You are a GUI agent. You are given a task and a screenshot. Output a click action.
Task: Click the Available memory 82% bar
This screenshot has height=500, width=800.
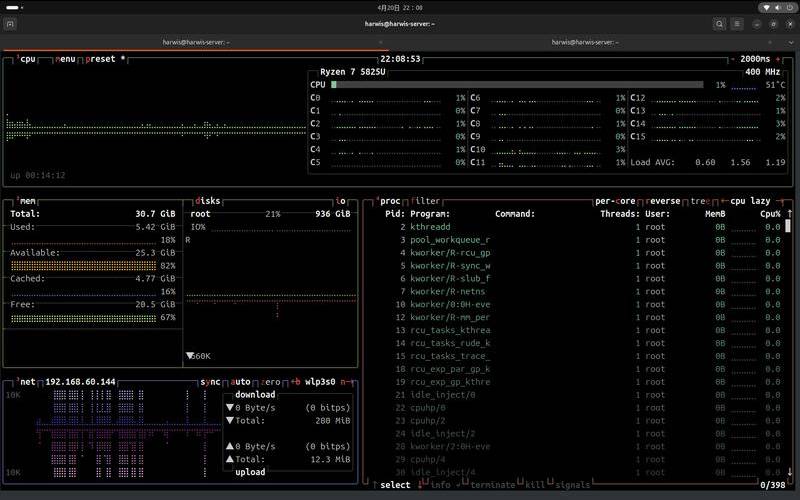(x=84, y=266)
